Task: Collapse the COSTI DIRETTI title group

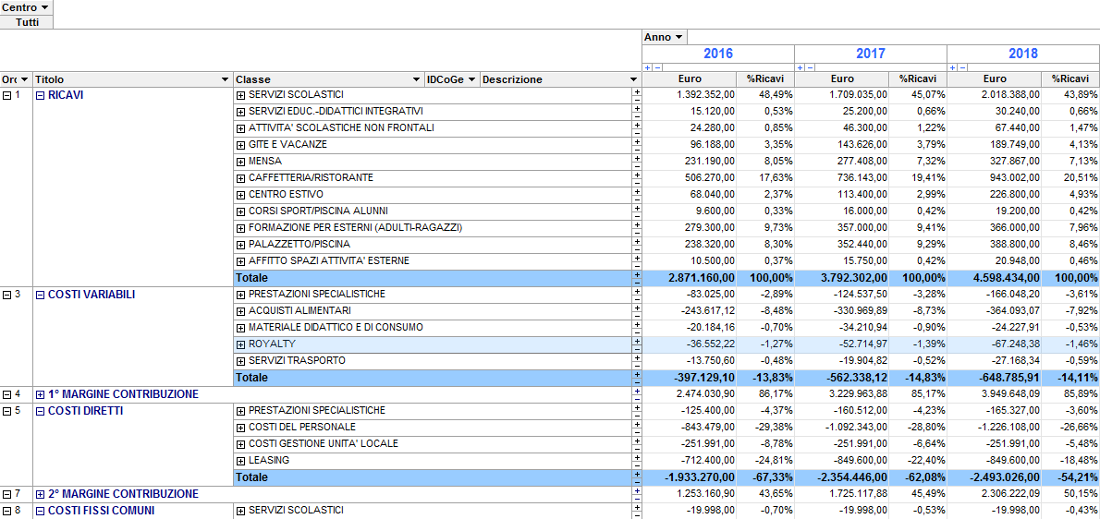Action: [40, 412]
